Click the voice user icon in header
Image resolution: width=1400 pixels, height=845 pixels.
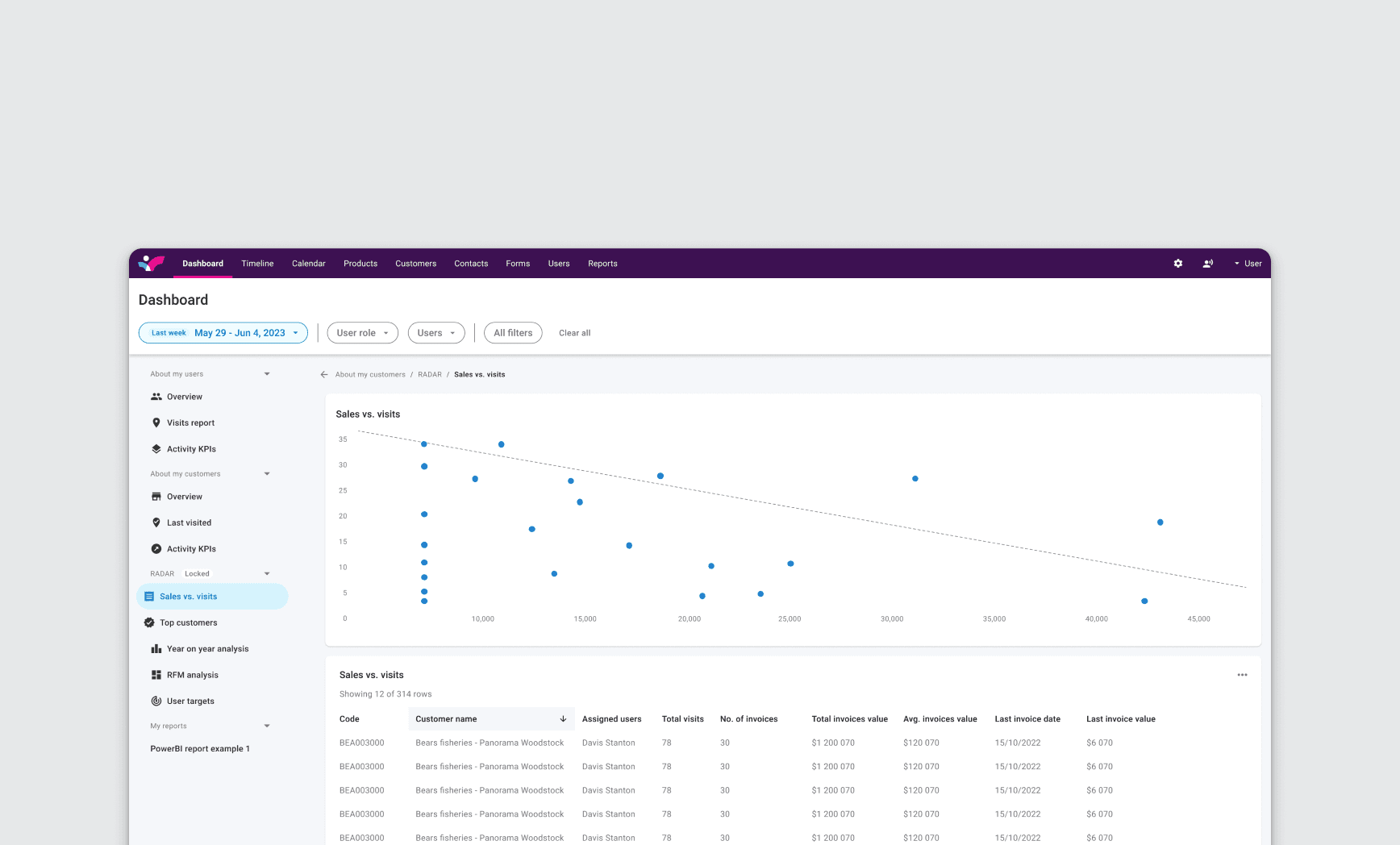tap(1208, 264)
